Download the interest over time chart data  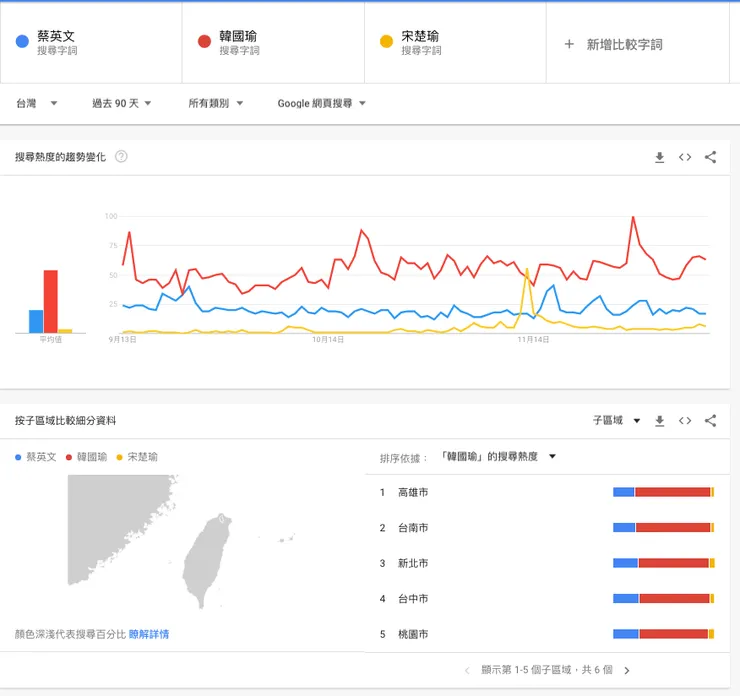pos(659,157)
